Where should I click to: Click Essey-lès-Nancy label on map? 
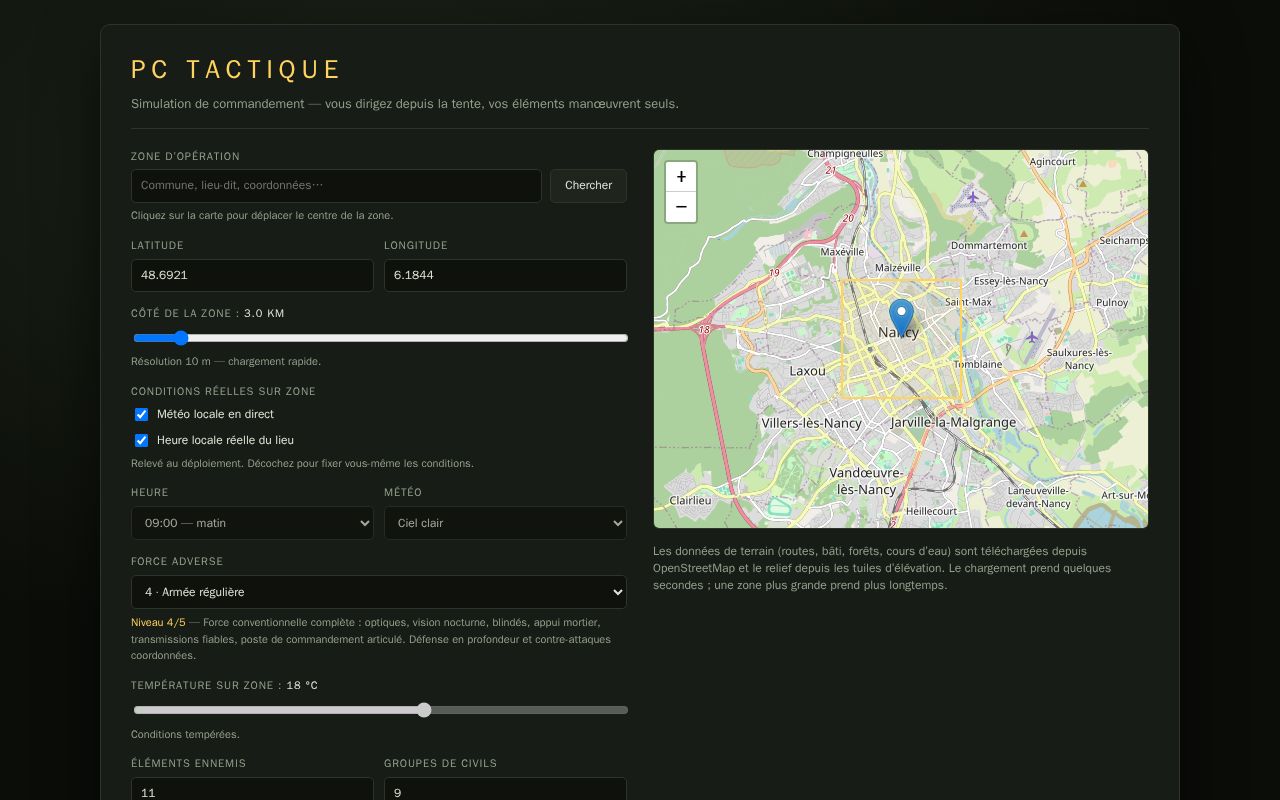coord(1011,281)
